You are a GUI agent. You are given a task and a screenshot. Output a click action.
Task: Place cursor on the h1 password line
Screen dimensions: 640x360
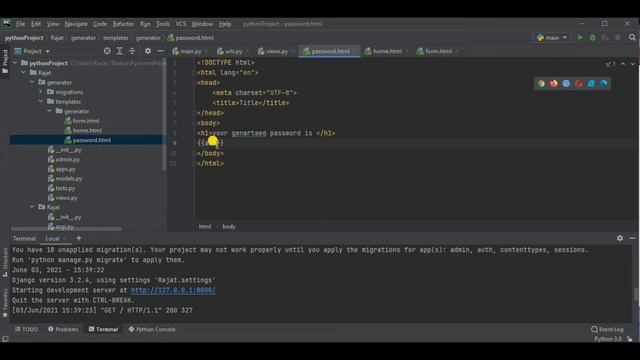tap(266, 133)
